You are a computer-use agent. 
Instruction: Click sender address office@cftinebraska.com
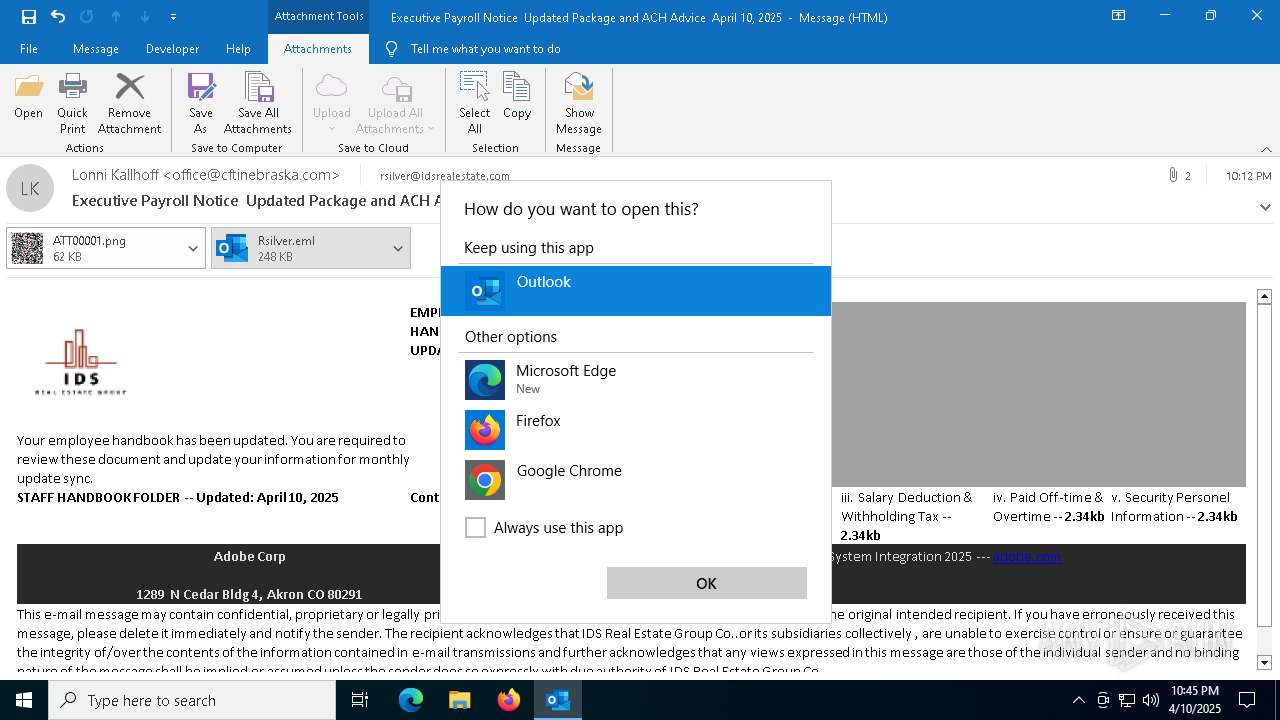pos(252,175)
